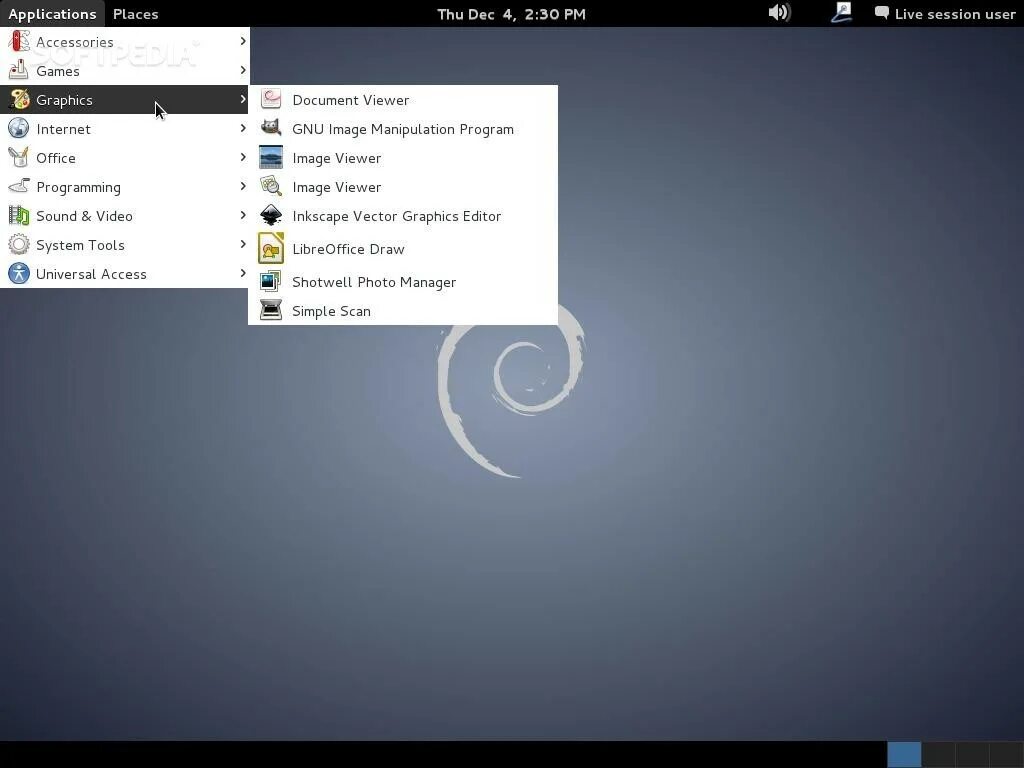1024x768 pixels.
Task: Select the Sound & Video label
Action: point(84,216)
